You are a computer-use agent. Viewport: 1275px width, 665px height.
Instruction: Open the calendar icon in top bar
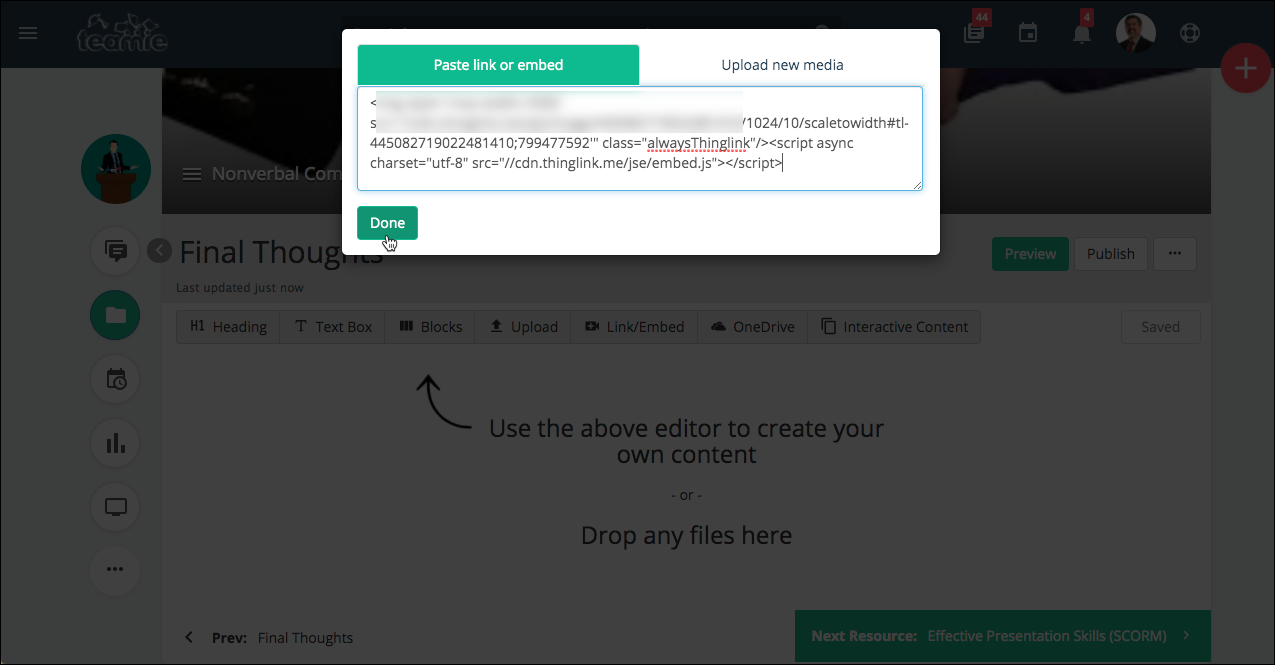click(1027, 33)
